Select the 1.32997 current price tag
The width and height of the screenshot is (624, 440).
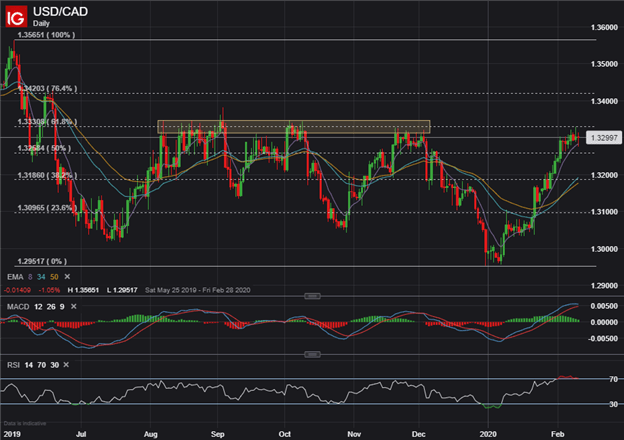coord(599,137)
